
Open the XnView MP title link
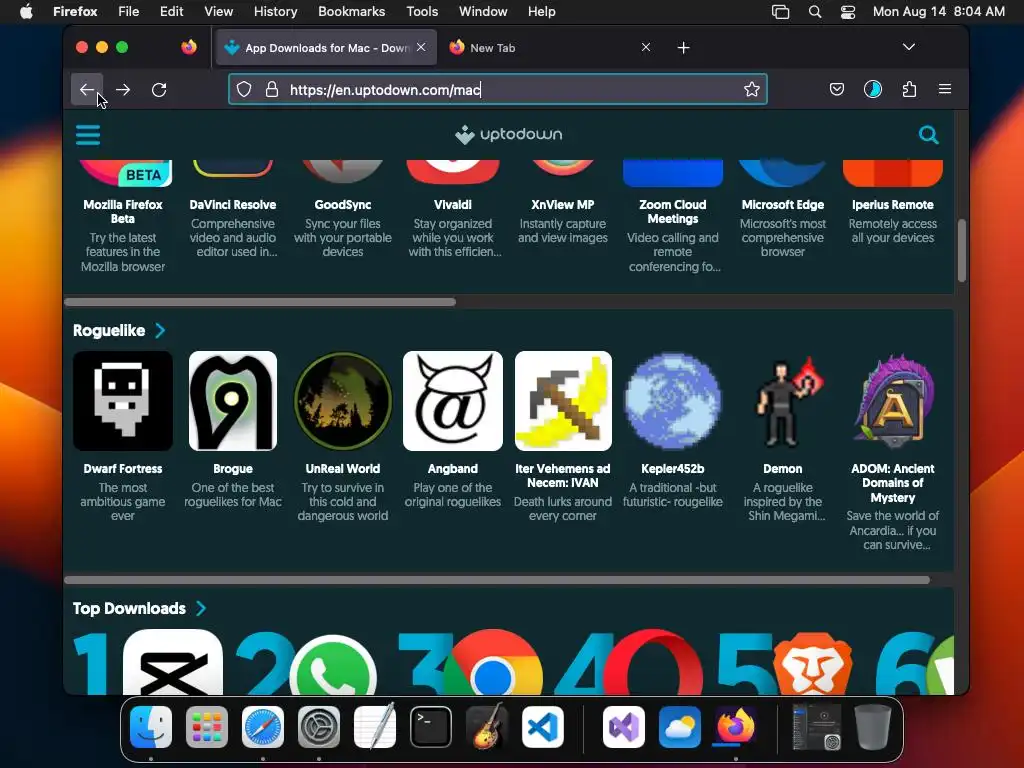pyautogui.click(x=563, y=204)
